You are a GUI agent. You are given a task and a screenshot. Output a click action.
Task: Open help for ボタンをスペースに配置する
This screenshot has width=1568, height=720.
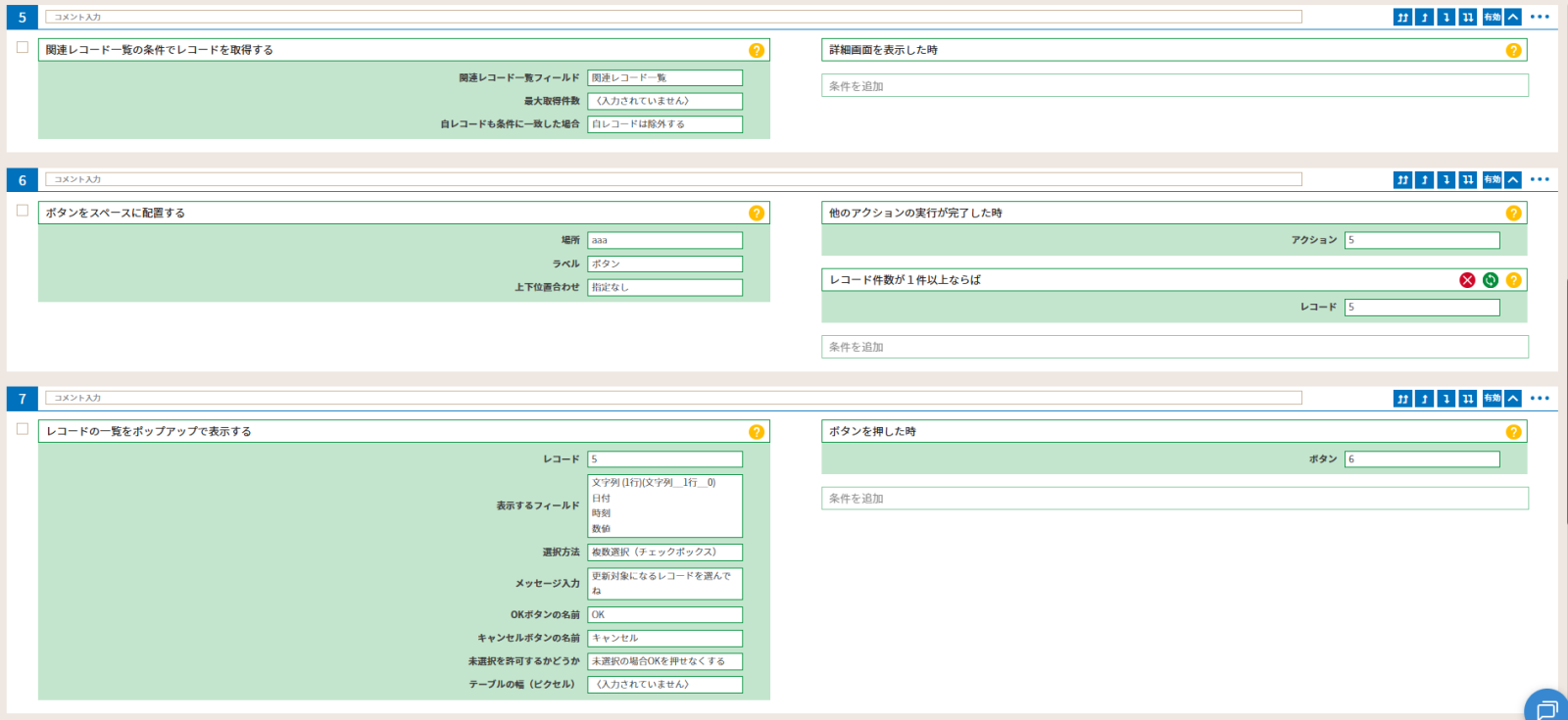click(756, 213)
